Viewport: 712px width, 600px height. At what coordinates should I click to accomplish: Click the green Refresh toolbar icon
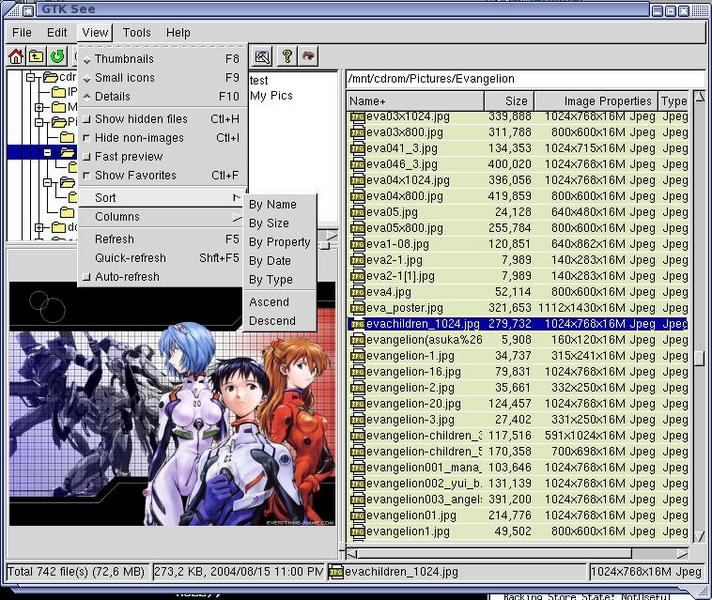[x=57, y=56]
